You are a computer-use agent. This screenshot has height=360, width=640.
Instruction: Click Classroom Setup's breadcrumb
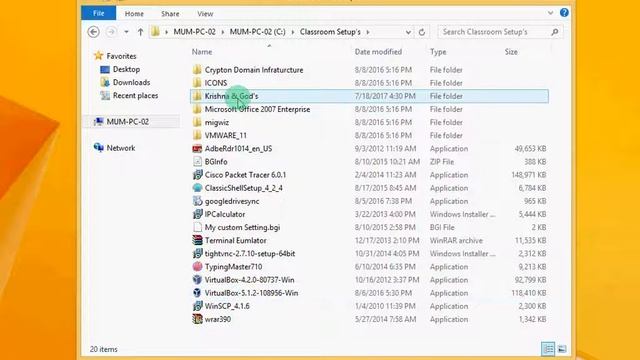[330, 32]
